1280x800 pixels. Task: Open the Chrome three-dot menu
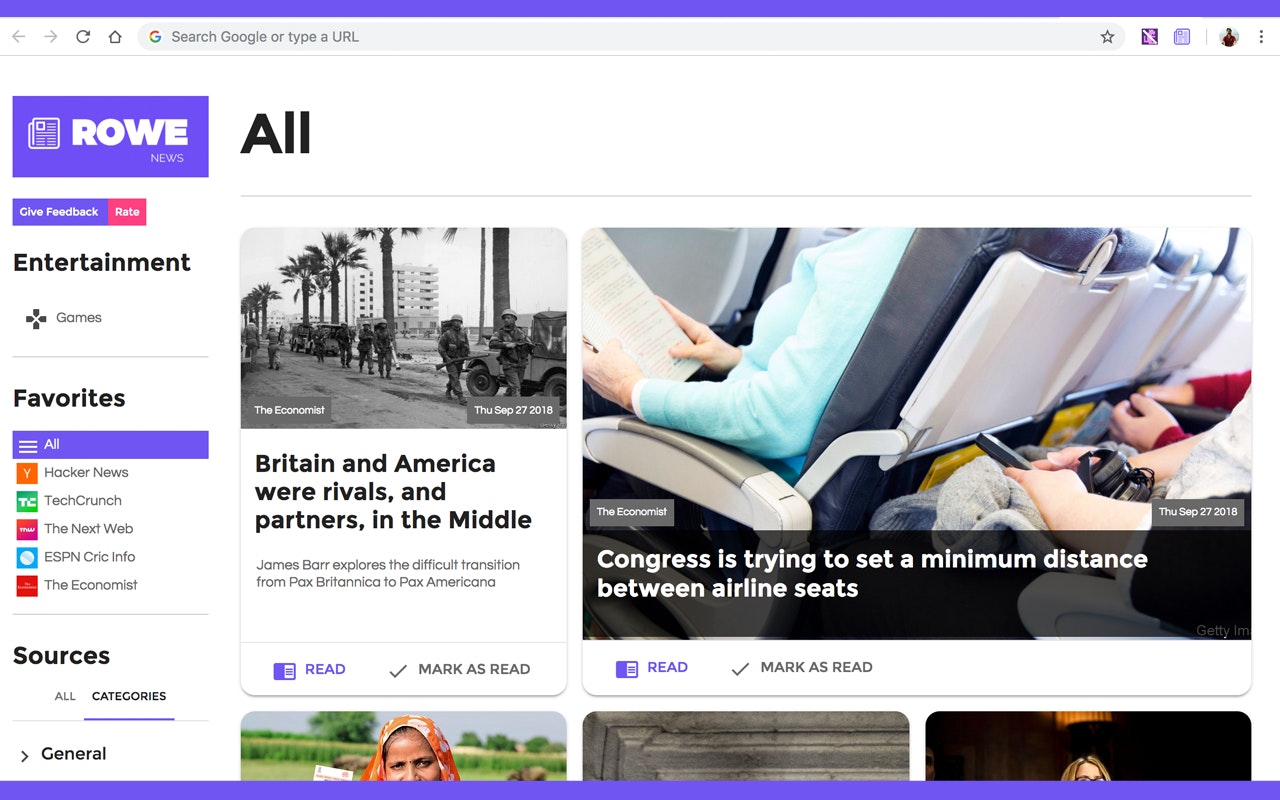tap(1261, 37)
